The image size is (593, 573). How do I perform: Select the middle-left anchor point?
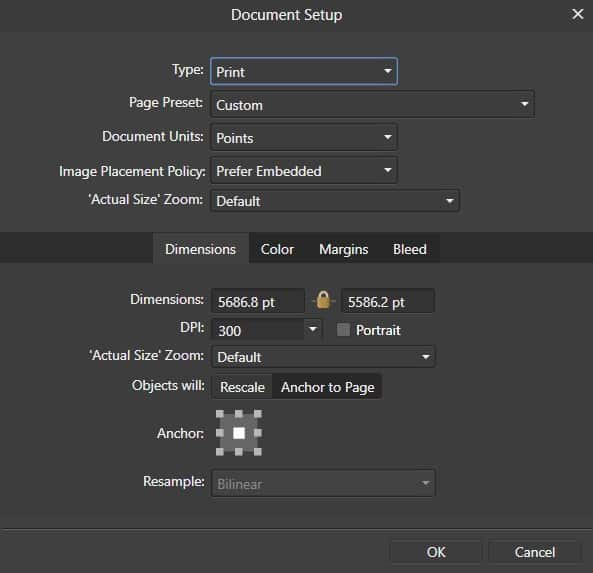tap(220, 433)
